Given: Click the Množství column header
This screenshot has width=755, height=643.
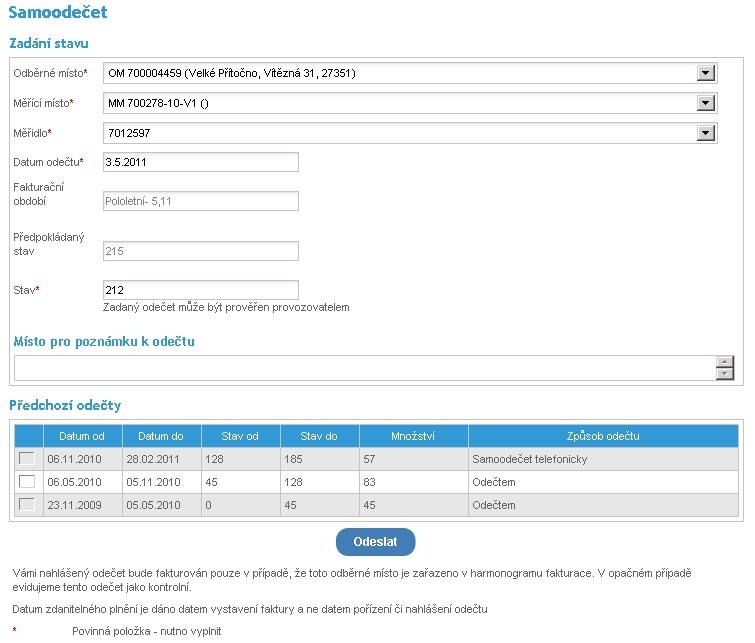Looking at the screenshot, I should [x=414, y=436].
